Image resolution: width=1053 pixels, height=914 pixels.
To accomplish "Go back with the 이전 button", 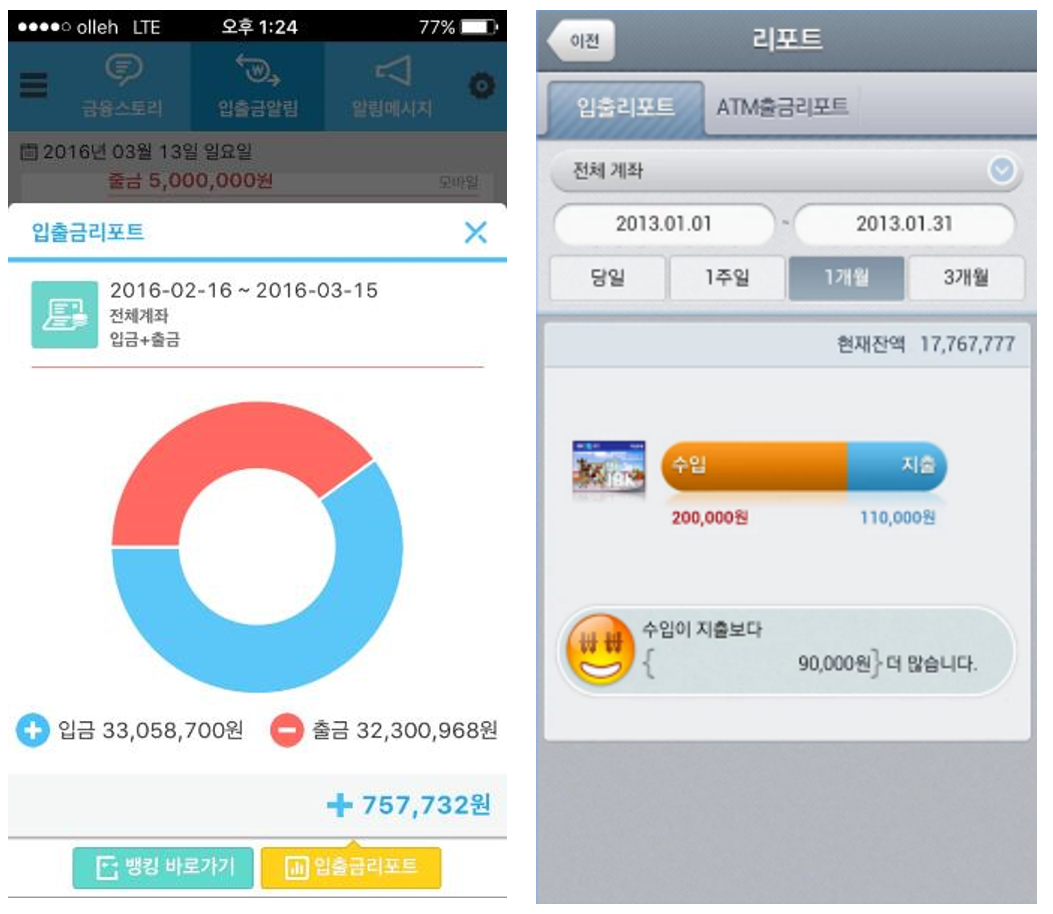I will click(581, 41).
